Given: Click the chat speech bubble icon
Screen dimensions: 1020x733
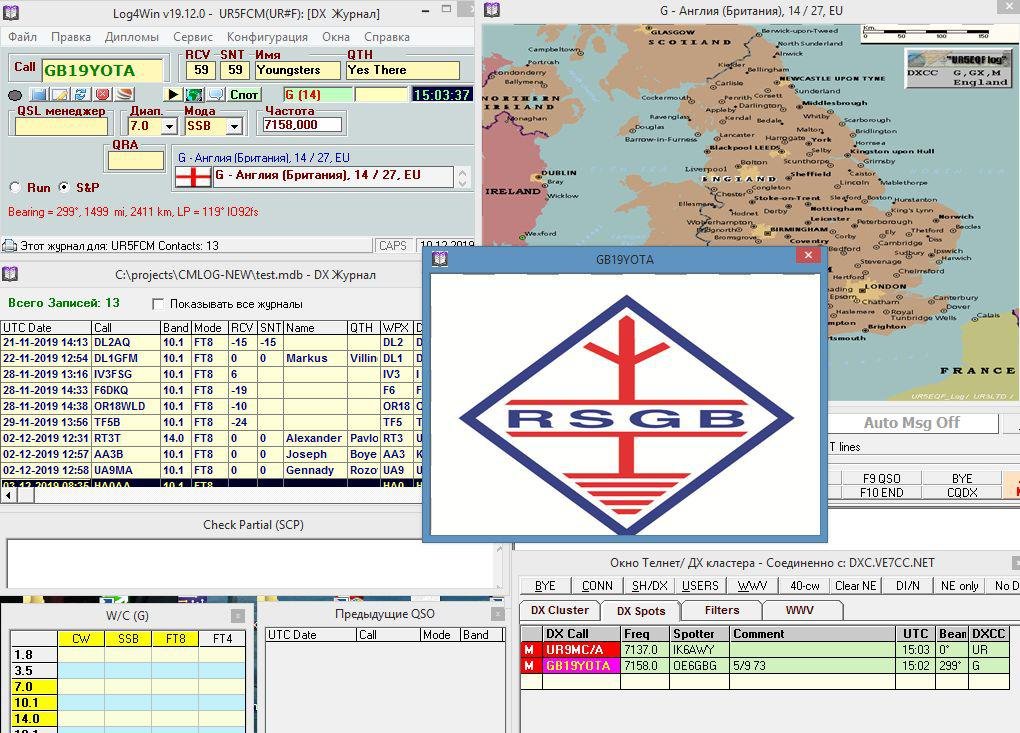Looking at the screenshot, I should (x=215, y=94).
